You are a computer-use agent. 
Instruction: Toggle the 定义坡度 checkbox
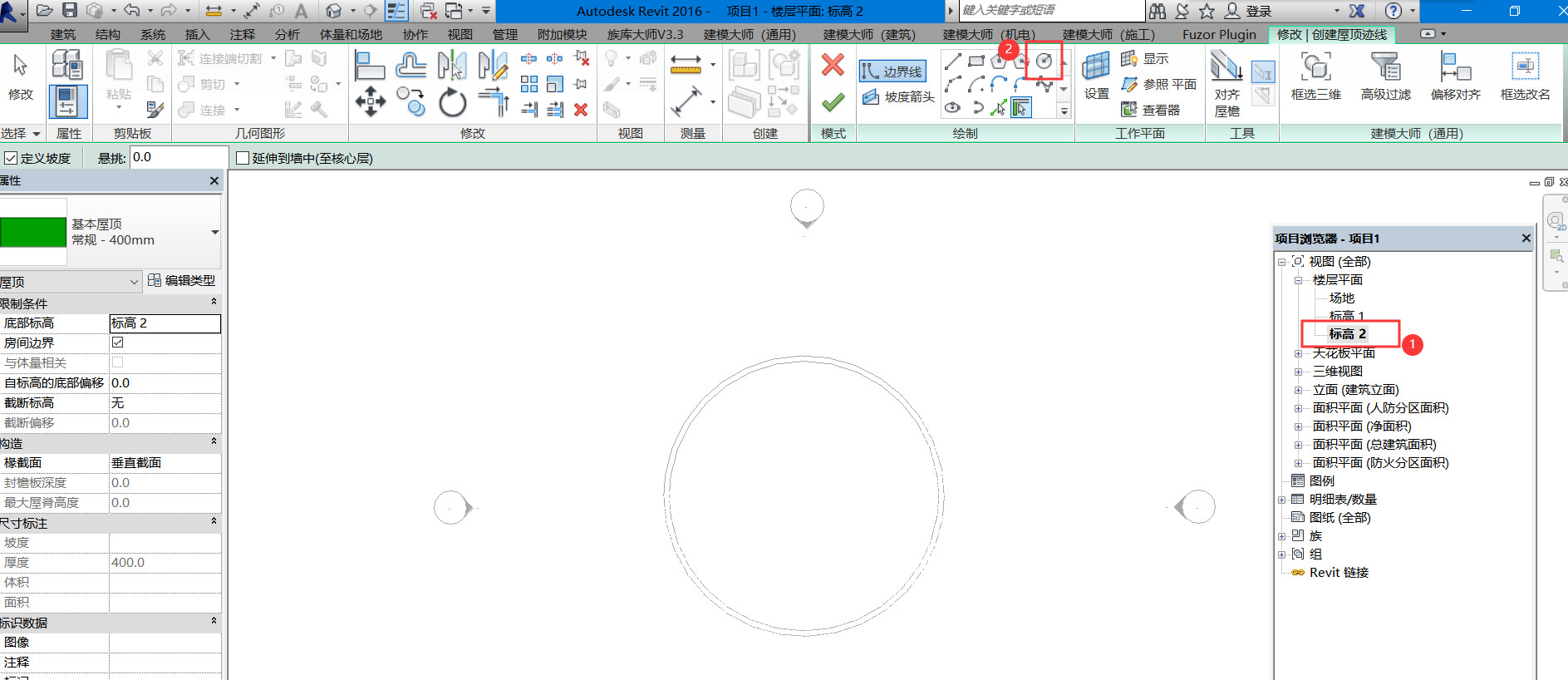coord(11,158)
